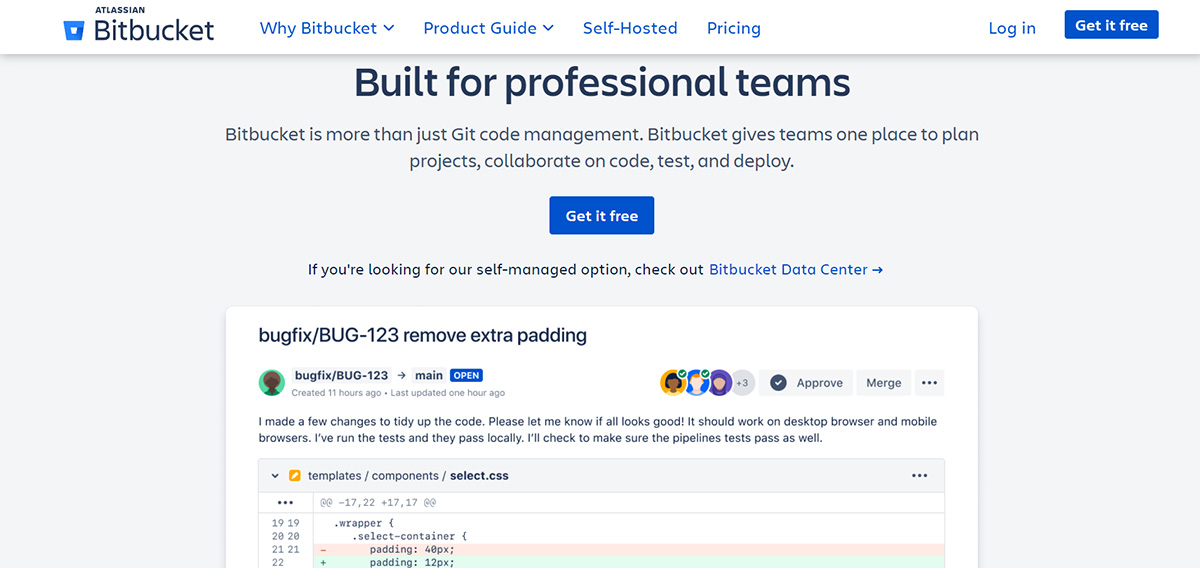1200x568 pixels.
Task: Open the select.css file more options menu
Action: coord(920,476)
